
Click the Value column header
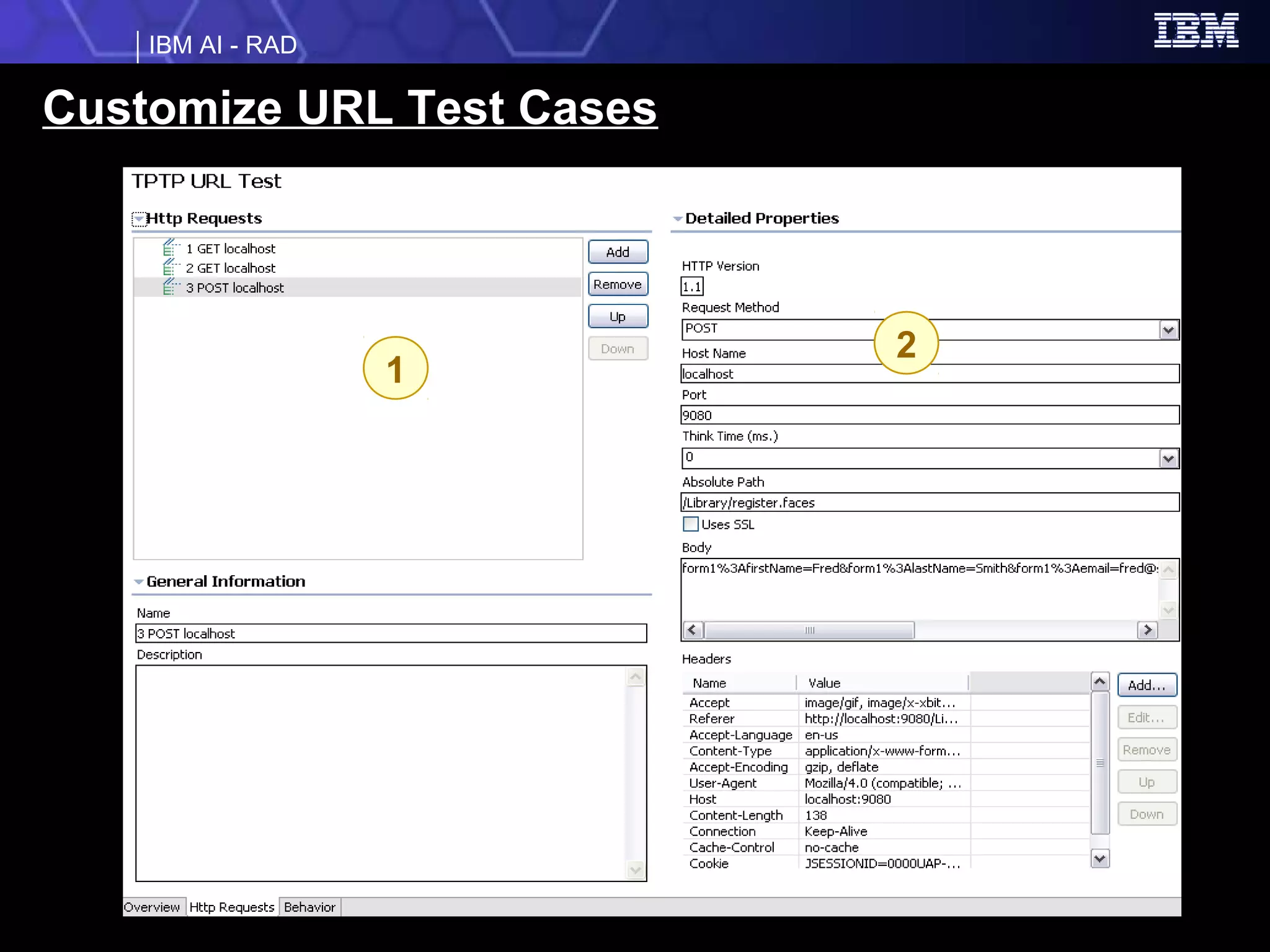(x=883, y=683)
